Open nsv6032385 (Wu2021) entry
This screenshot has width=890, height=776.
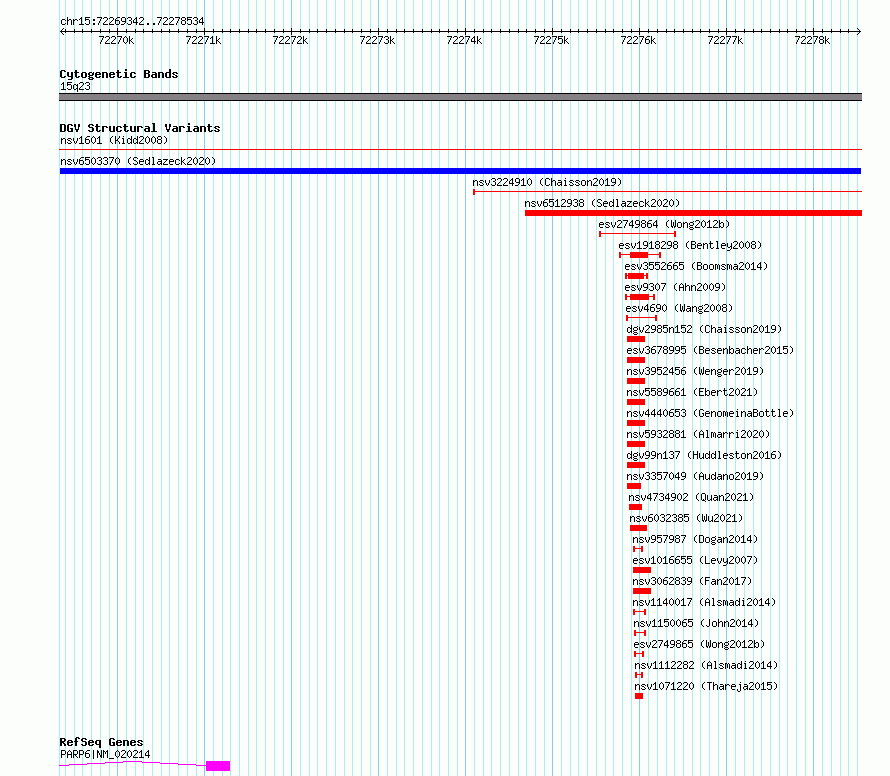point(686,518)
